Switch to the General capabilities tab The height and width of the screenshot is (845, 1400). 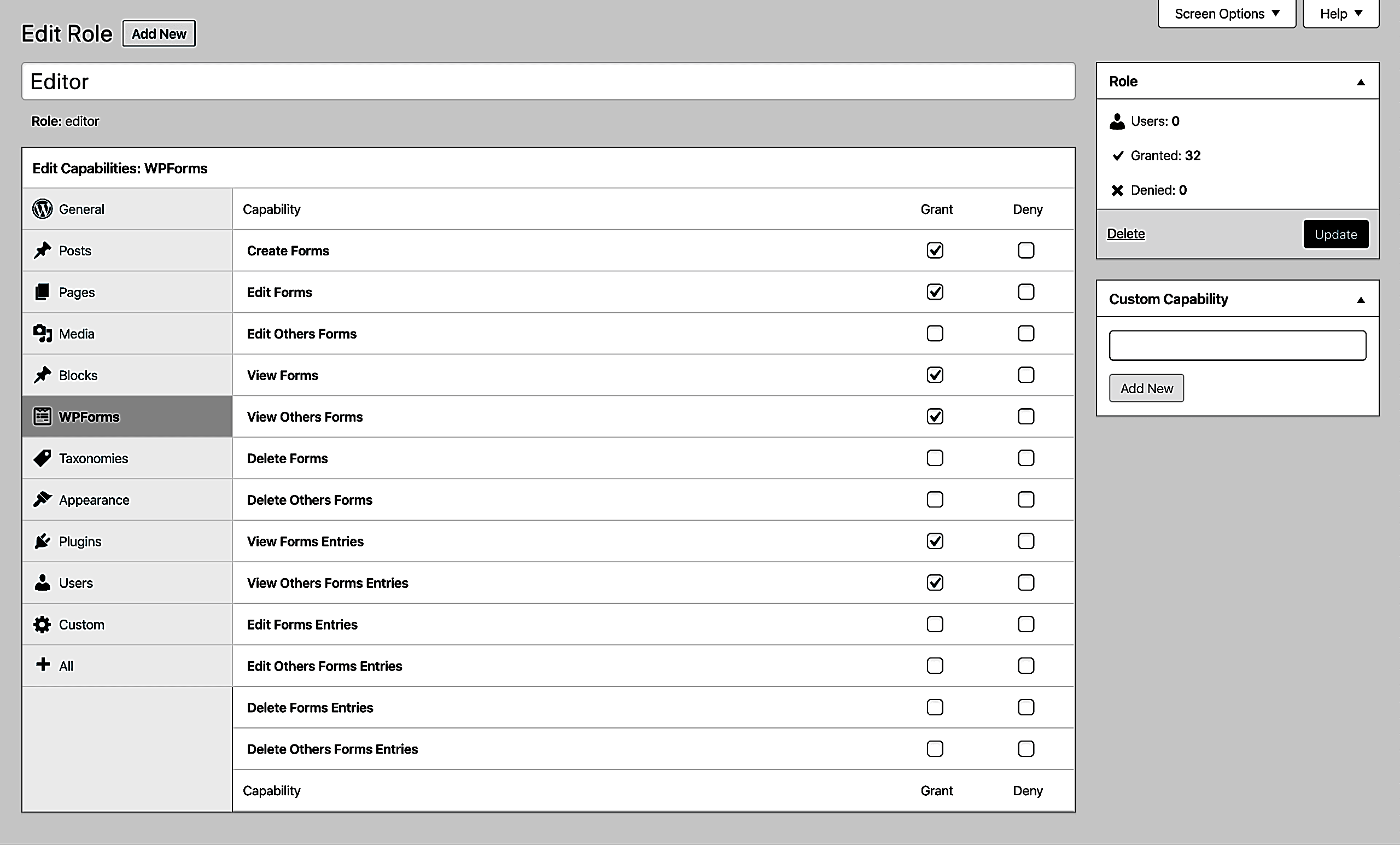[x=127, y=209]
